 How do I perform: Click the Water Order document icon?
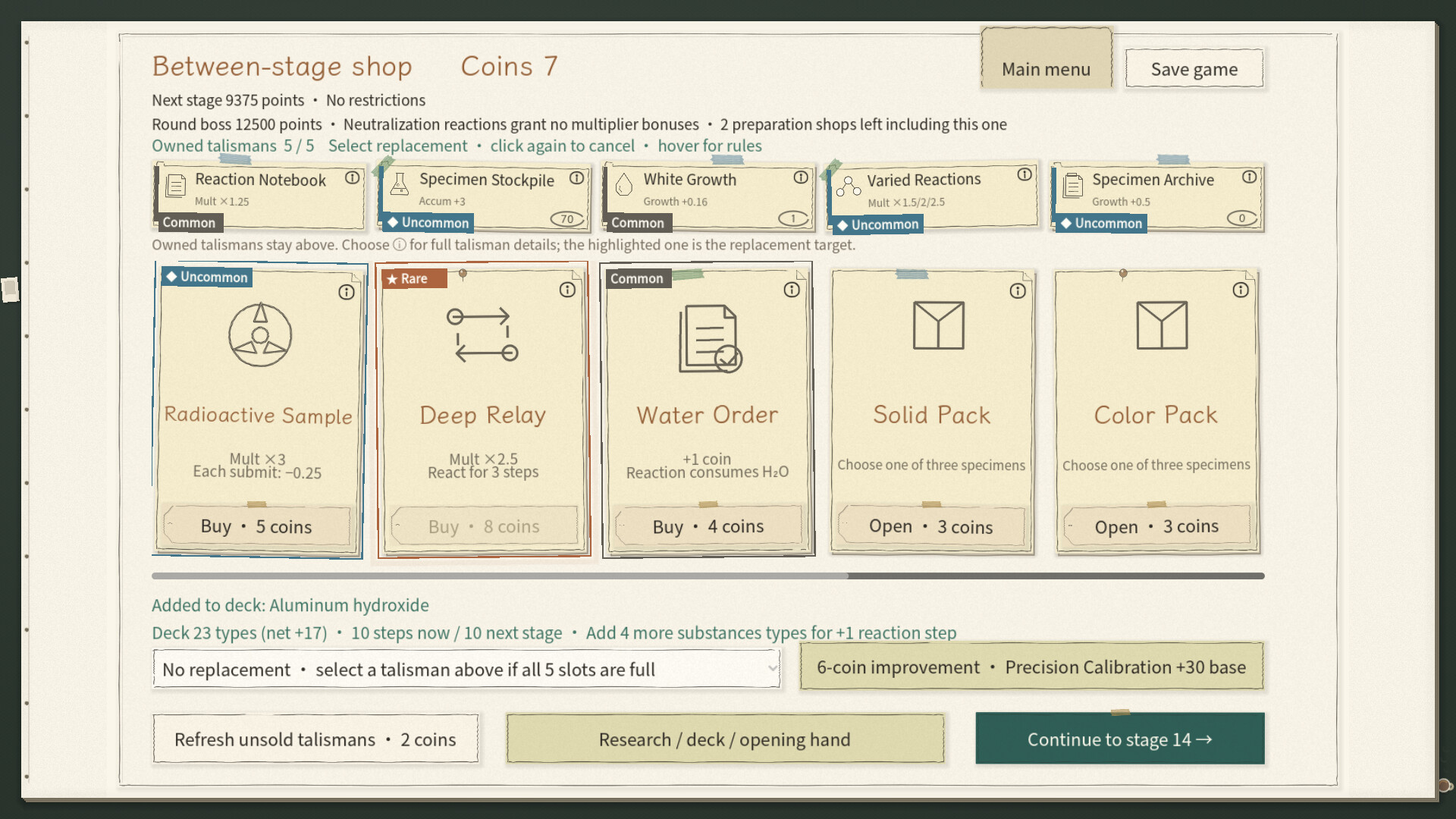[710, 339]
